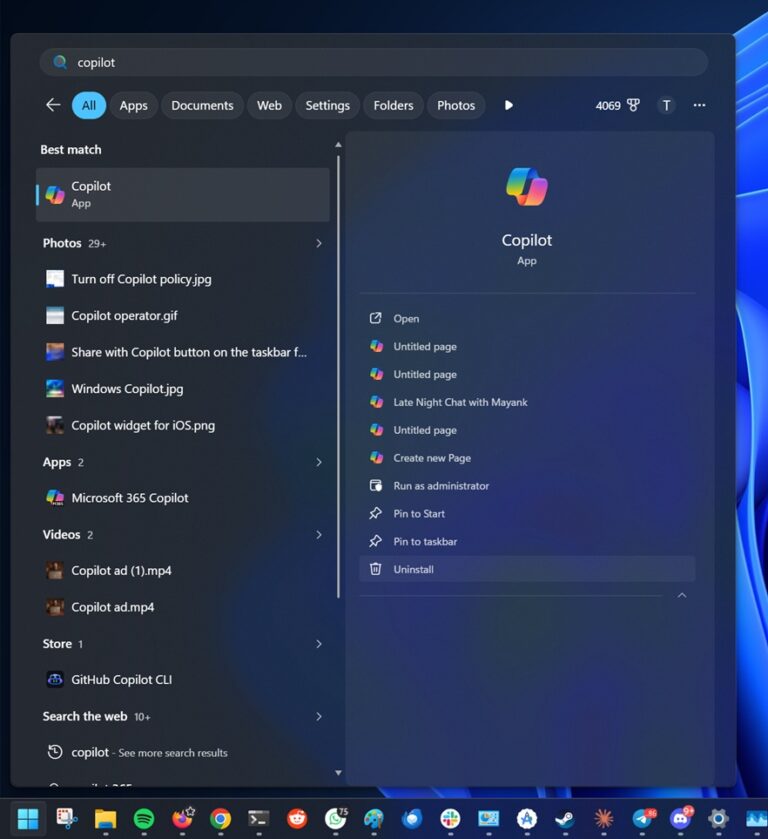Open Copilot widget for iOS.png
The width and height of the screenshot is (768, 839).
point(183,425)
